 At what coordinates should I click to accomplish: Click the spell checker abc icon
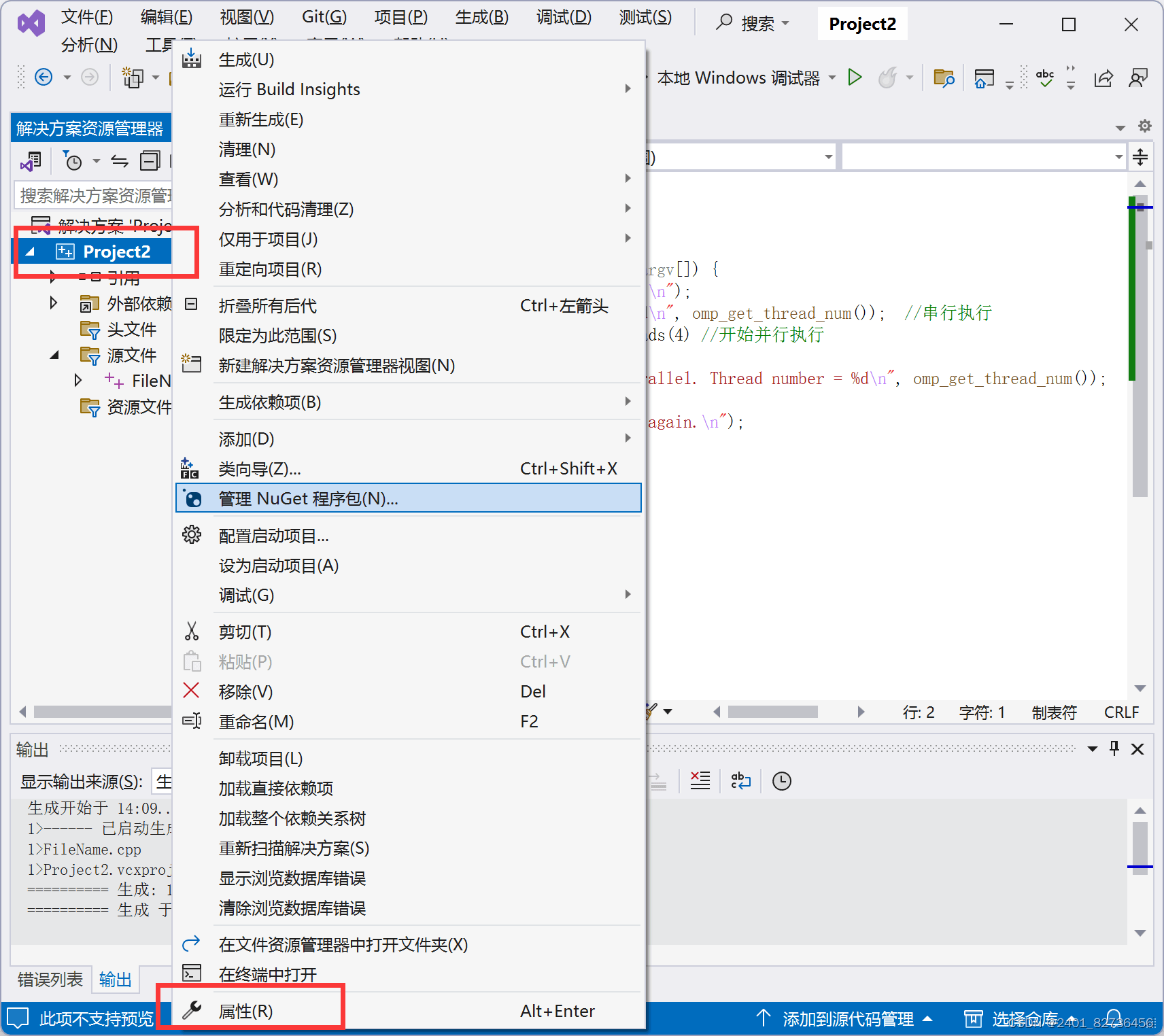pos(1045,77)
